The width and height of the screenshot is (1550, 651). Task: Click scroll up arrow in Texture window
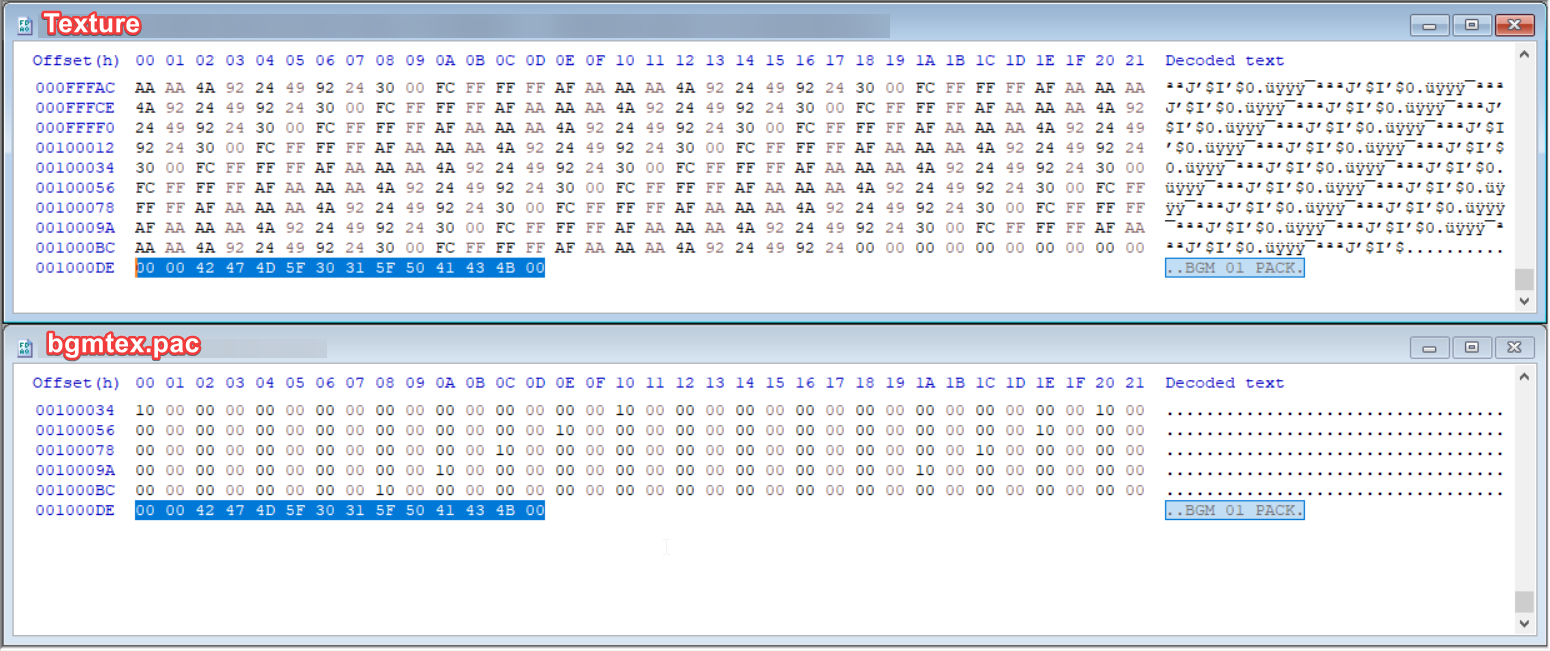coord(1524,56)
